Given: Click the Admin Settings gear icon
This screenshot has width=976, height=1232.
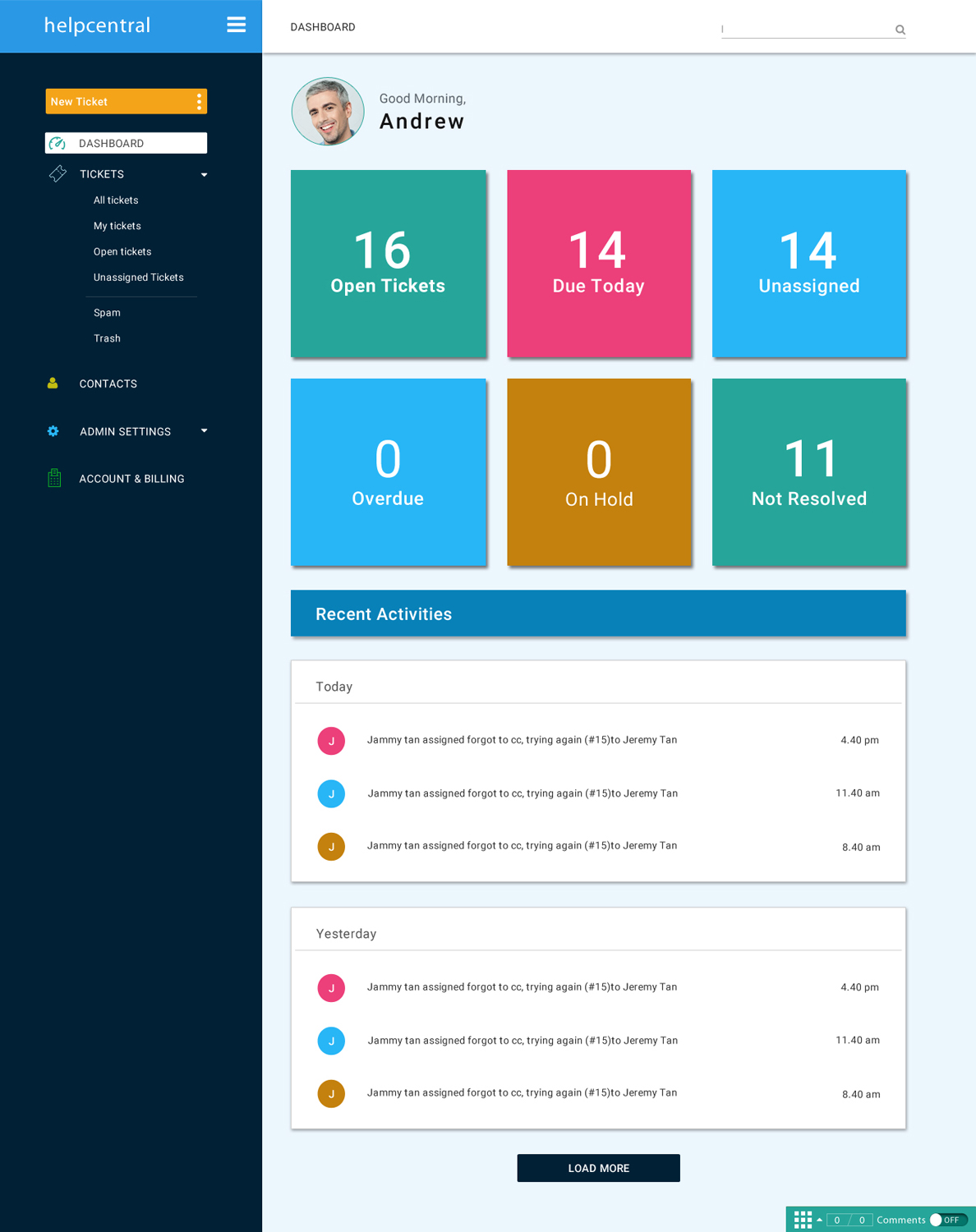Looking at the screenshot, I should (53, 431).
